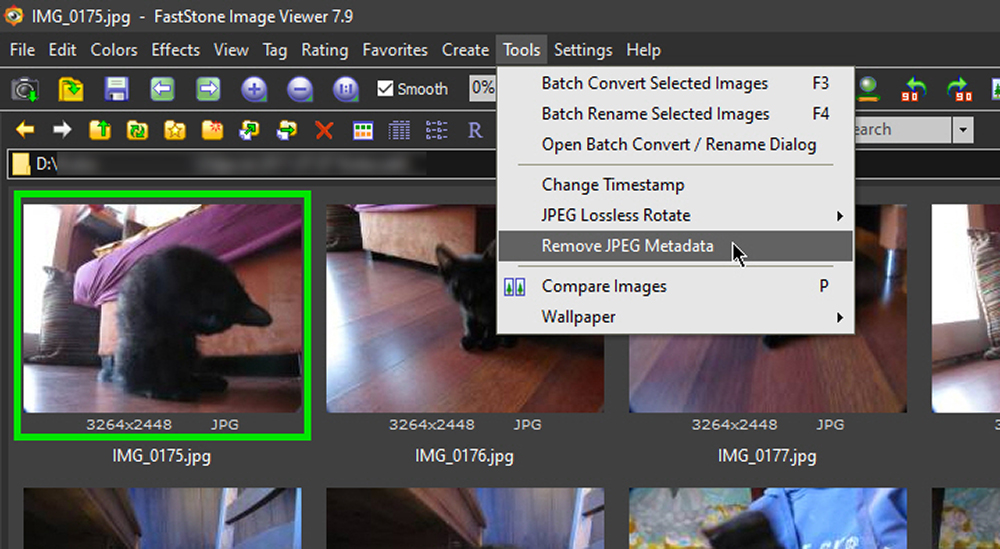This screenshot has height=549, width=1000.
Task: Click the IMG_0177.jpg file name label
Action: pos(767,457)
